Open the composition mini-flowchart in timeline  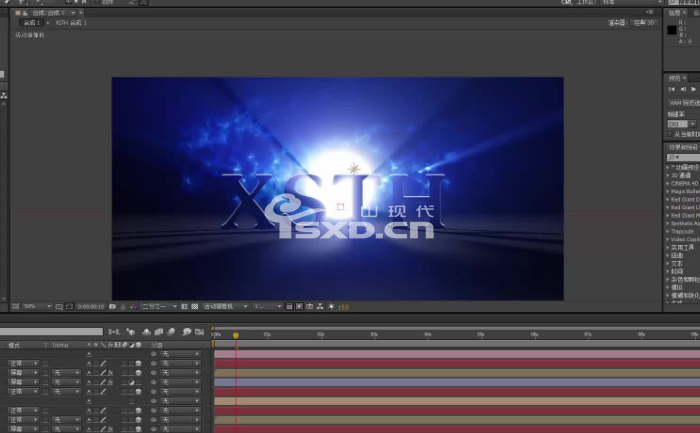(x=114, y=332)
